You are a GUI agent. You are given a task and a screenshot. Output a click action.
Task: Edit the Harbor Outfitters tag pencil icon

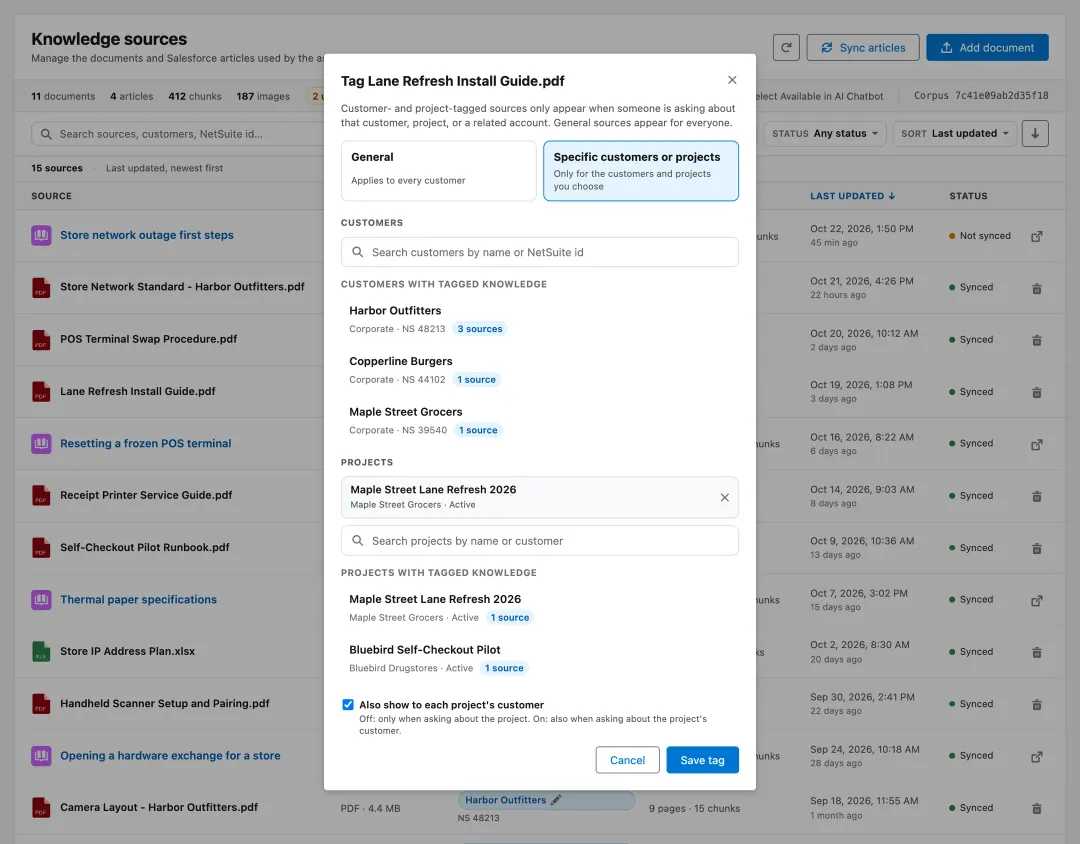(x=556, y=800)
